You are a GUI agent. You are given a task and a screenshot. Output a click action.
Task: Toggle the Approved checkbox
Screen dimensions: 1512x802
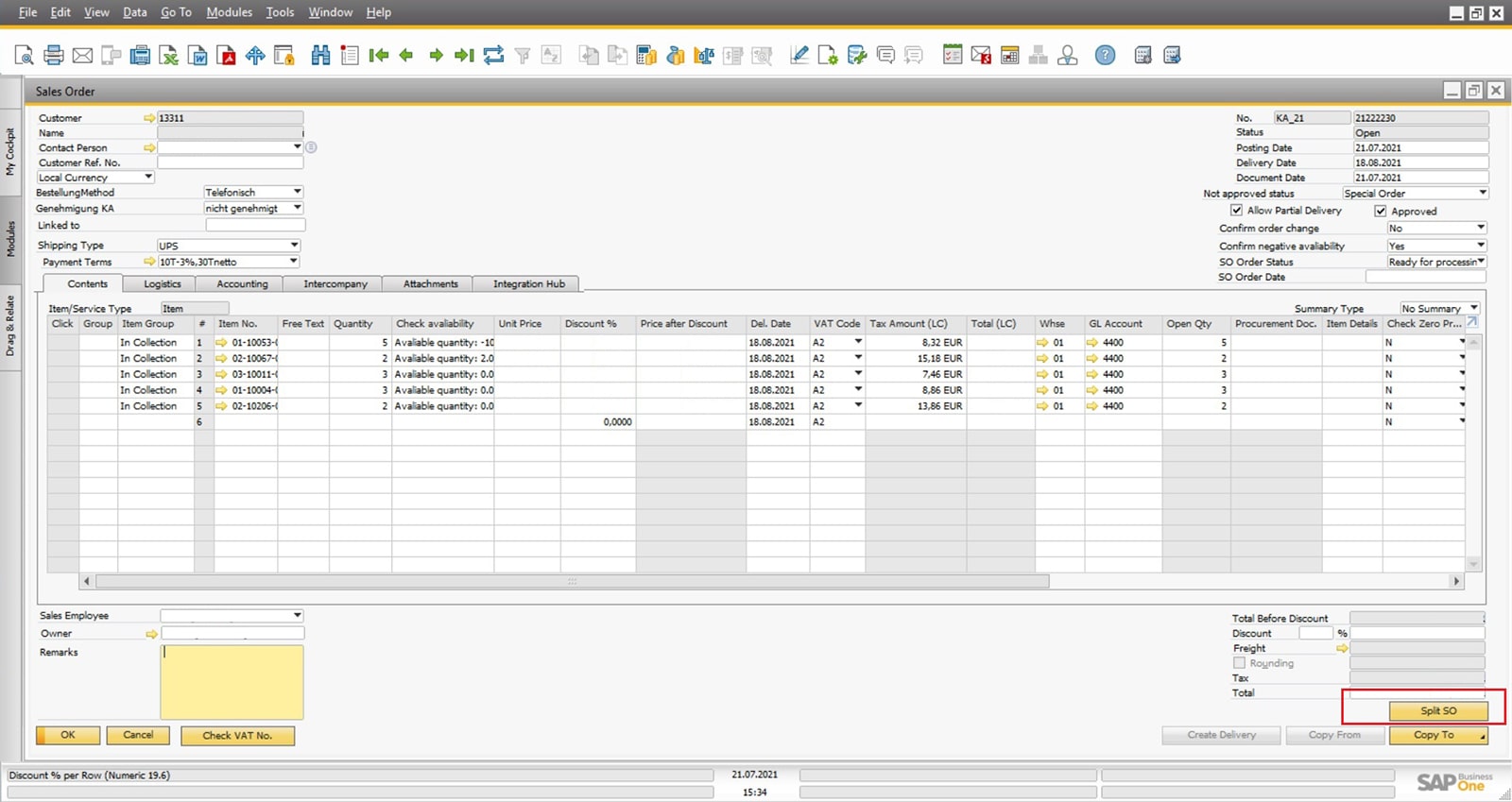(1380, 212)
